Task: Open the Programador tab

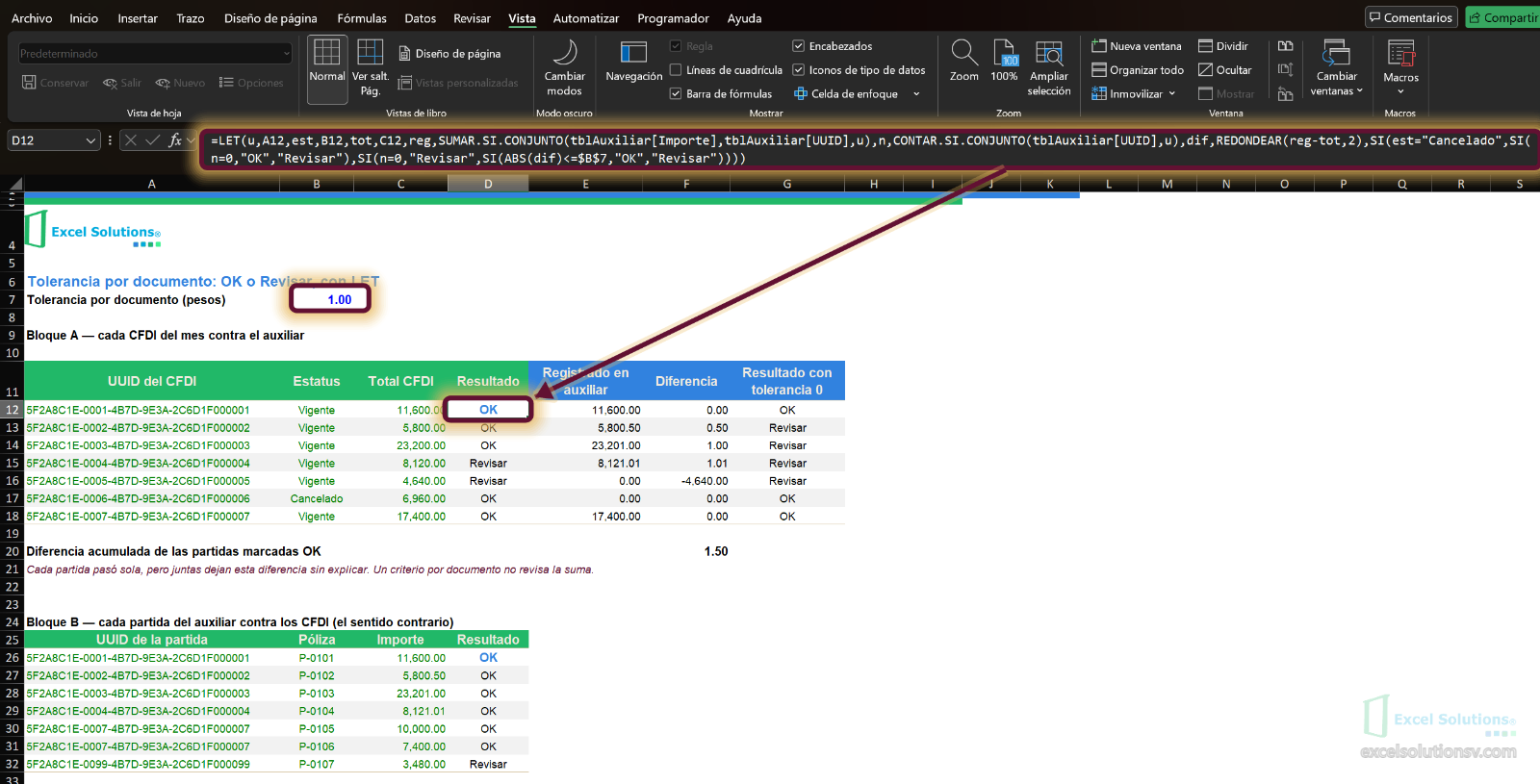Action: coord(673,18)
